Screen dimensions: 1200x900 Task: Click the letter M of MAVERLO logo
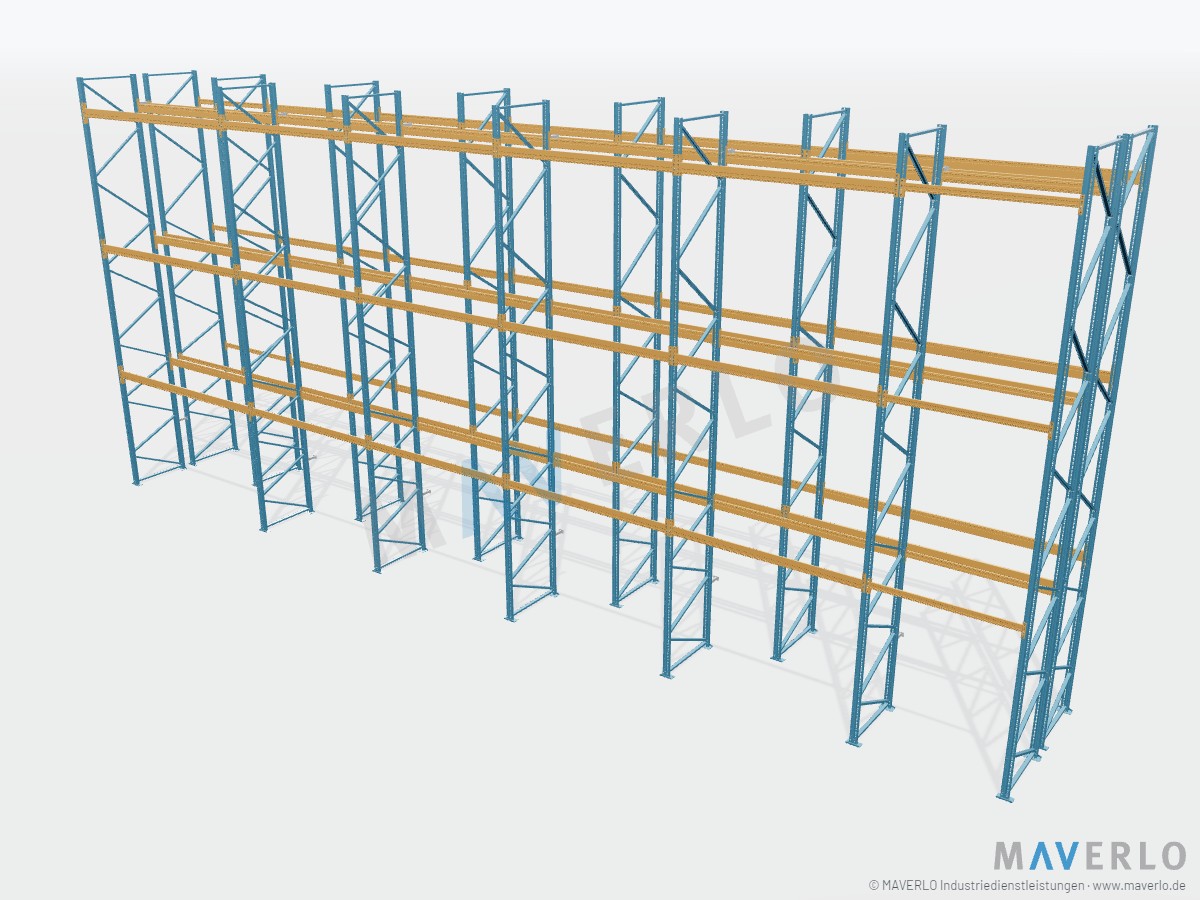coord(1008,856)
